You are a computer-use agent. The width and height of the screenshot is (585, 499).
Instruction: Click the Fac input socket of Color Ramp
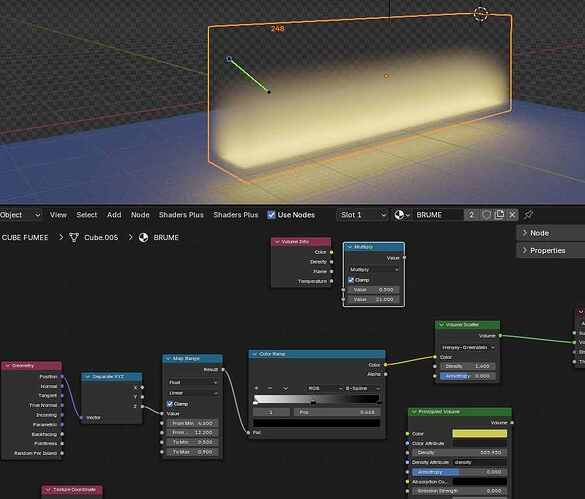tap(248, 433)
